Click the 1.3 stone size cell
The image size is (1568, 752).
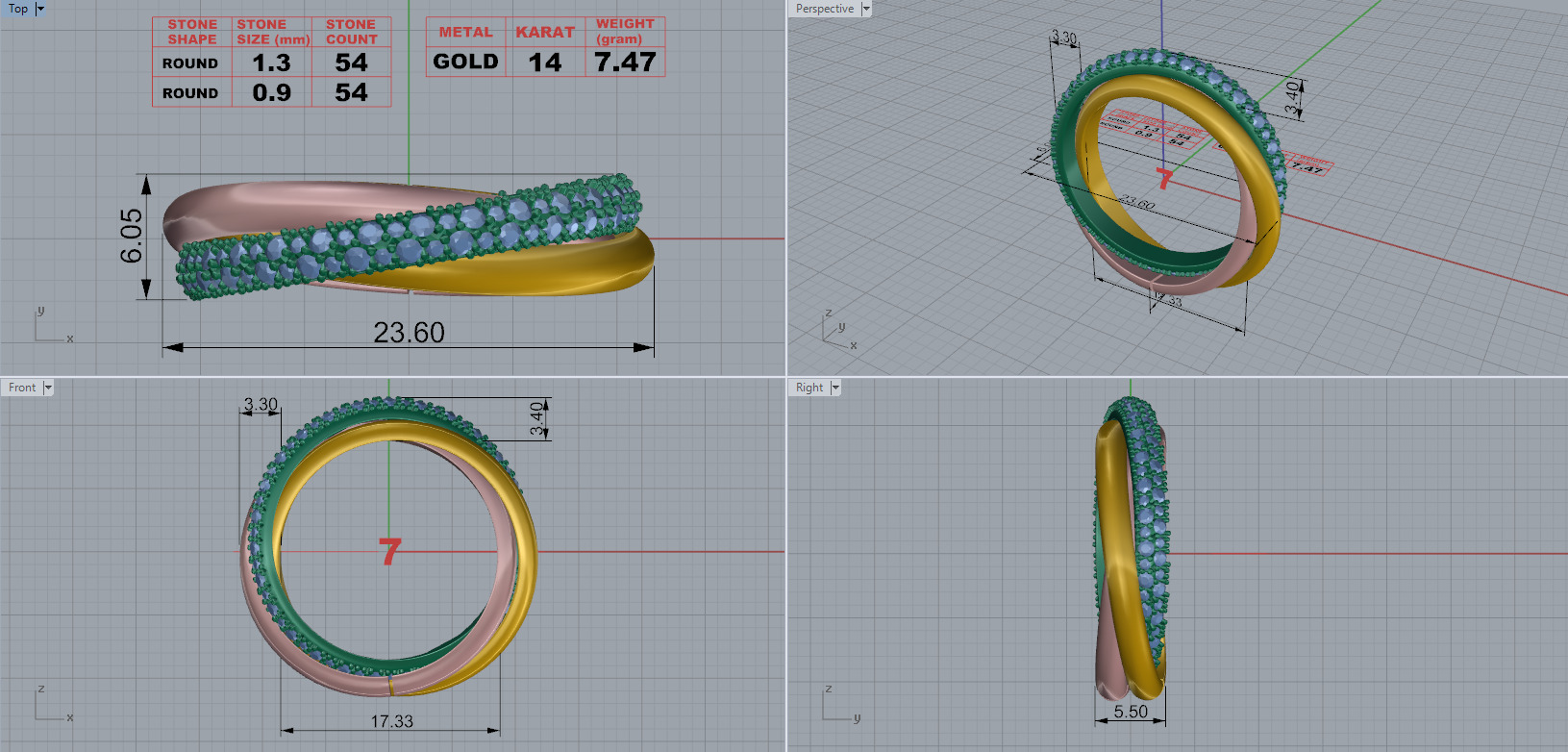(272, 63)
